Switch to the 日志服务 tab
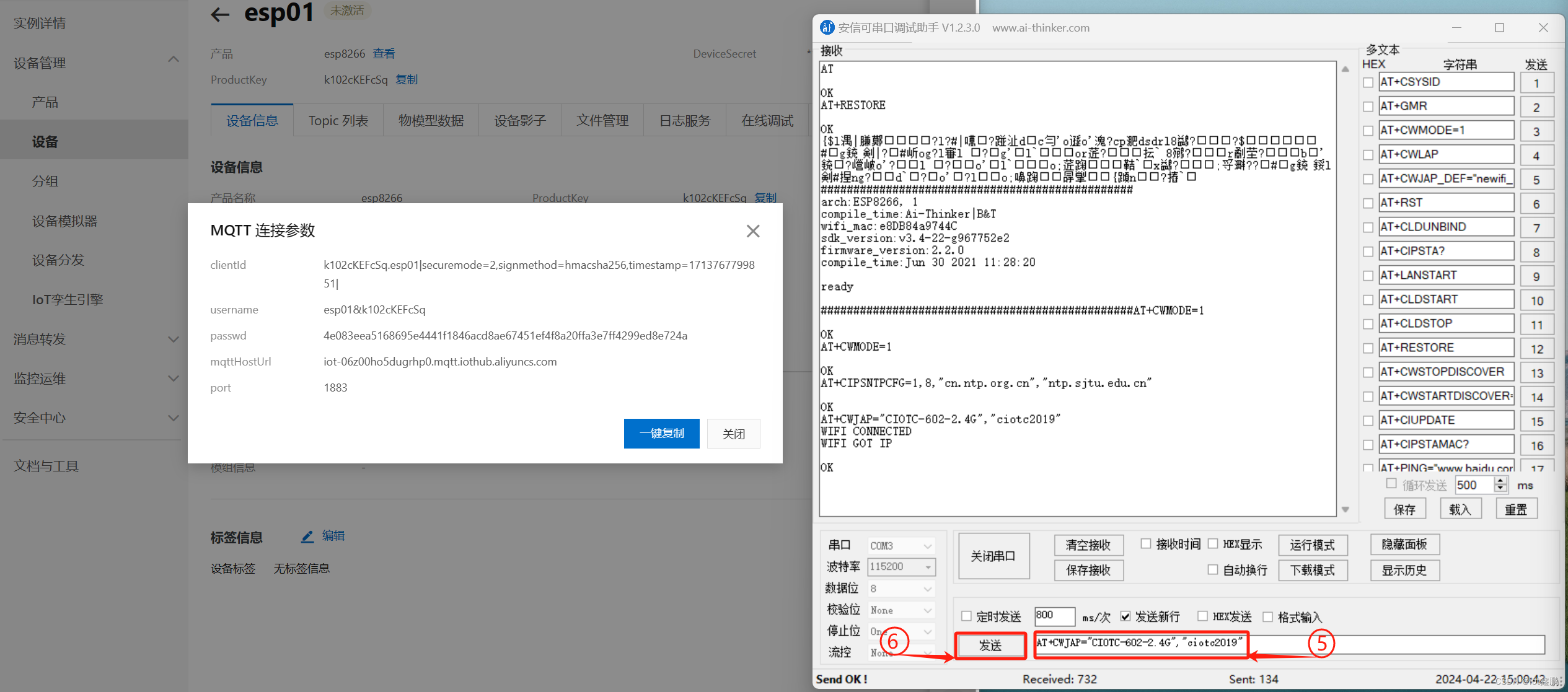The width and height of the screenshot is (1568, 692). tap(685, 120)
